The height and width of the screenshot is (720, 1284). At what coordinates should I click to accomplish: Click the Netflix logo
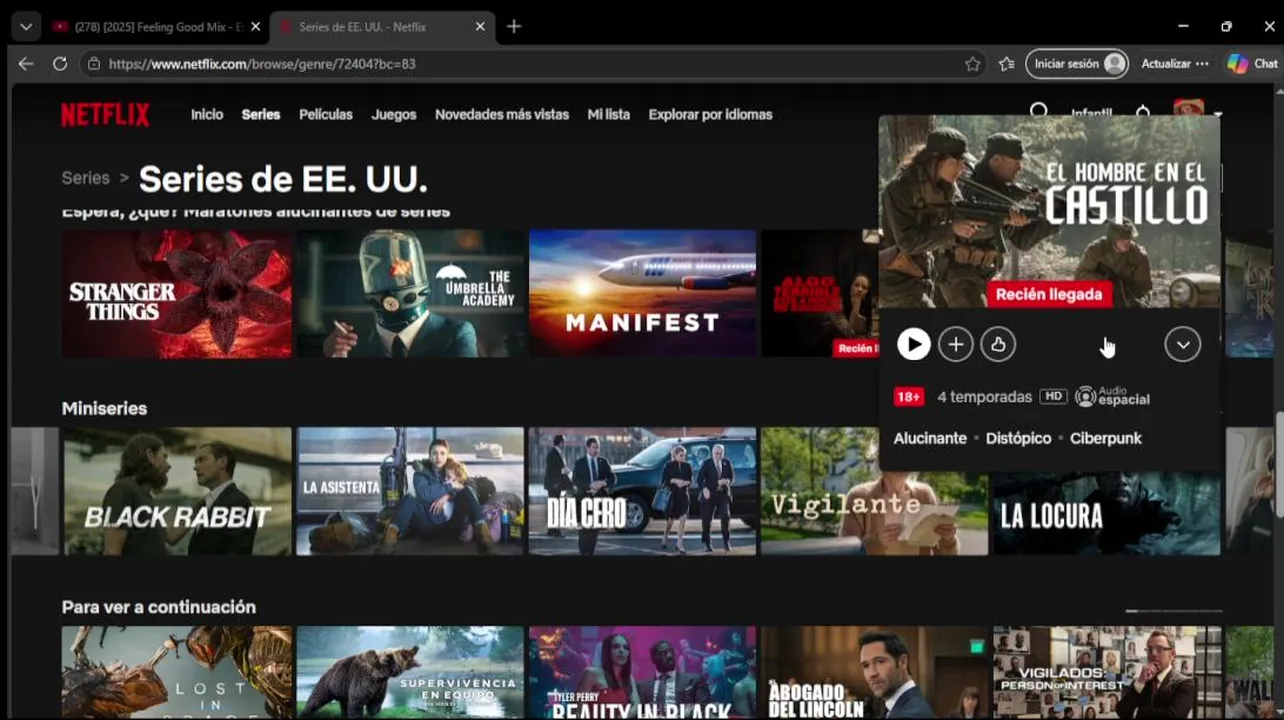coord(105,115)
